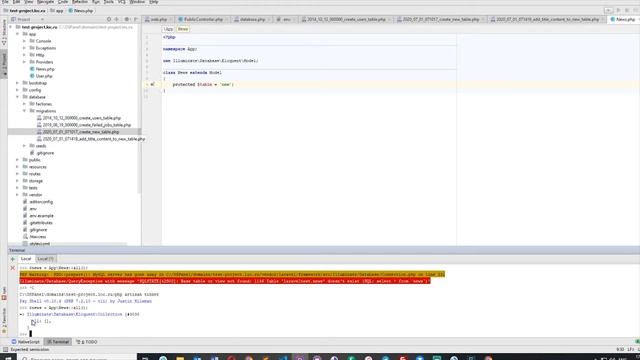The image size is (640, 360).
Task: Switch to the database.php editor tab
Action: (250, 19)
